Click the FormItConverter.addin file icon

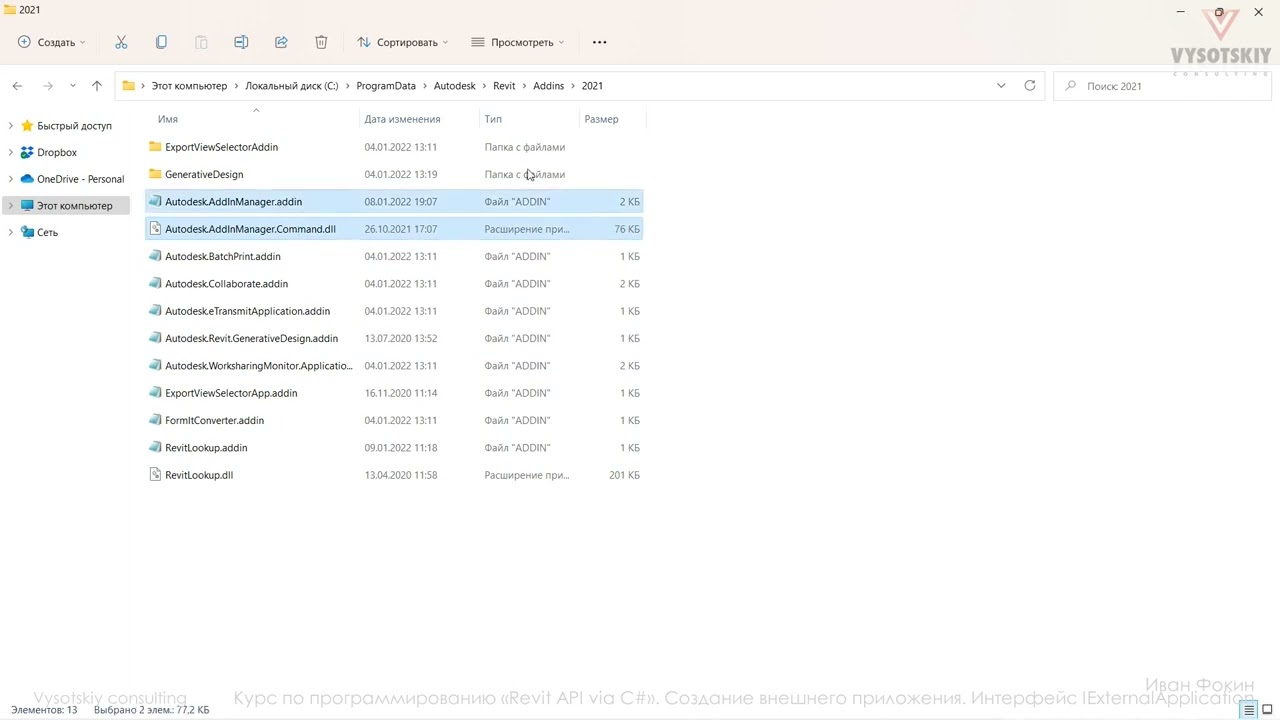coord(155,420)
